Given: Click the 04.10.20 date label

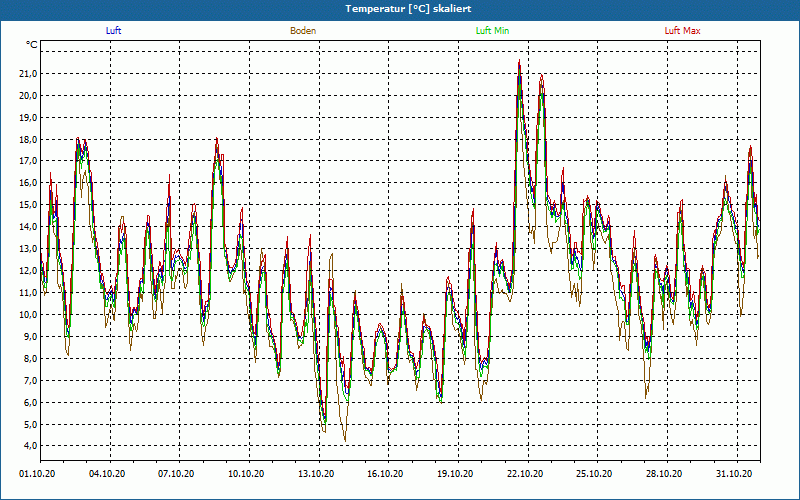Looking at the screenshot, I should [x=107, y=474].
